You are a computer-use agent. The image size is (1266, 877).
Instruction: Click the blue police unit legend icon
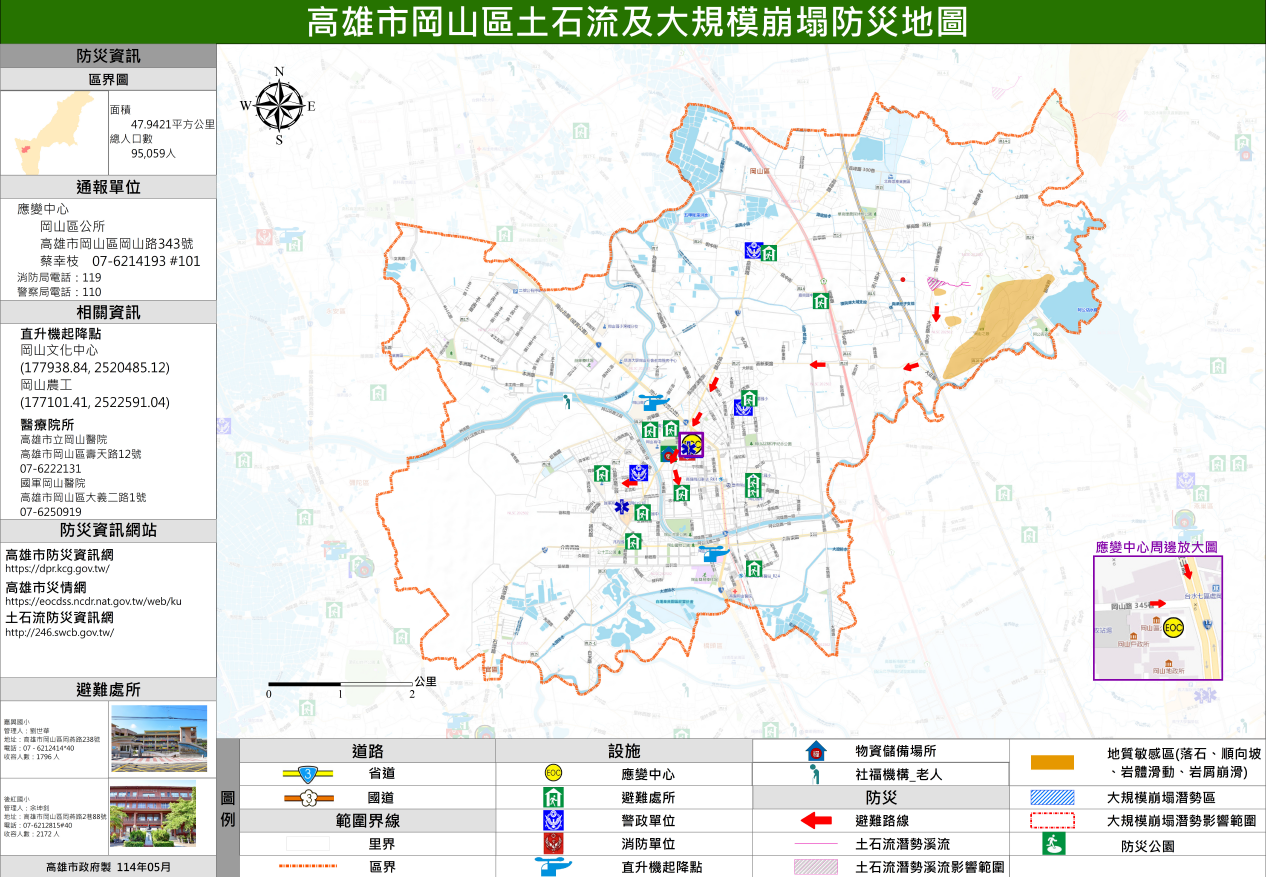coord(553,820)
